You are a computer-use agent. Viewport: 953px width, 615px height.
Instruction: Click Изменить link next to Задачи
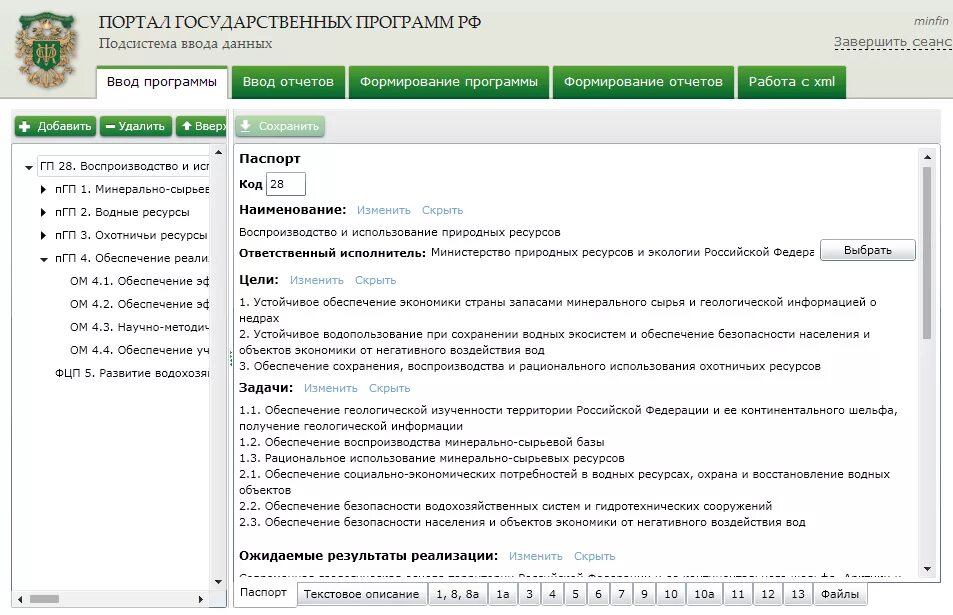pyautogui.click(x=331, y=388)
